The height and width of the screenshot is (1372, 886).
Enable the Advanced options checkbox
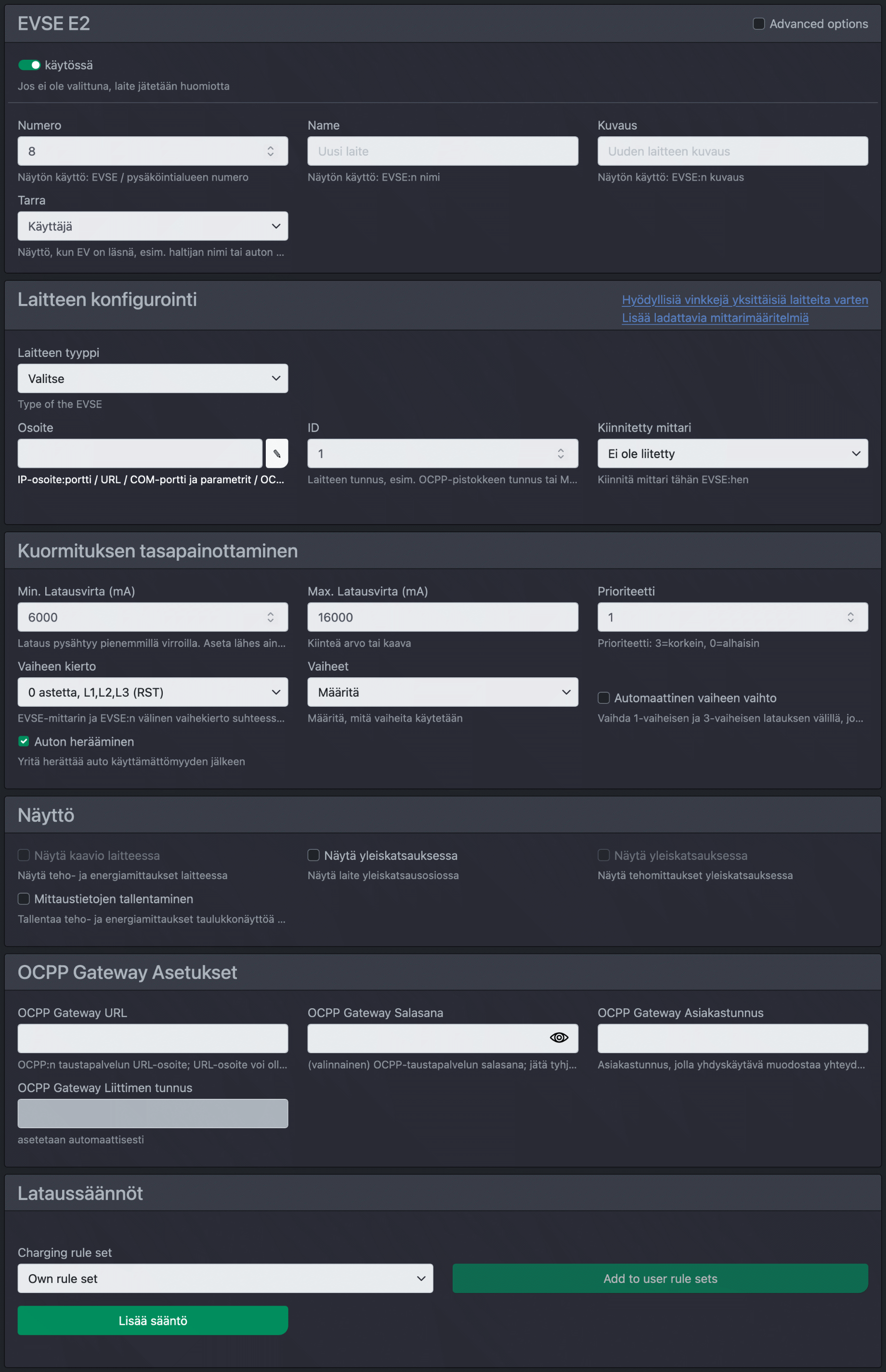click(x=759, y=24)
